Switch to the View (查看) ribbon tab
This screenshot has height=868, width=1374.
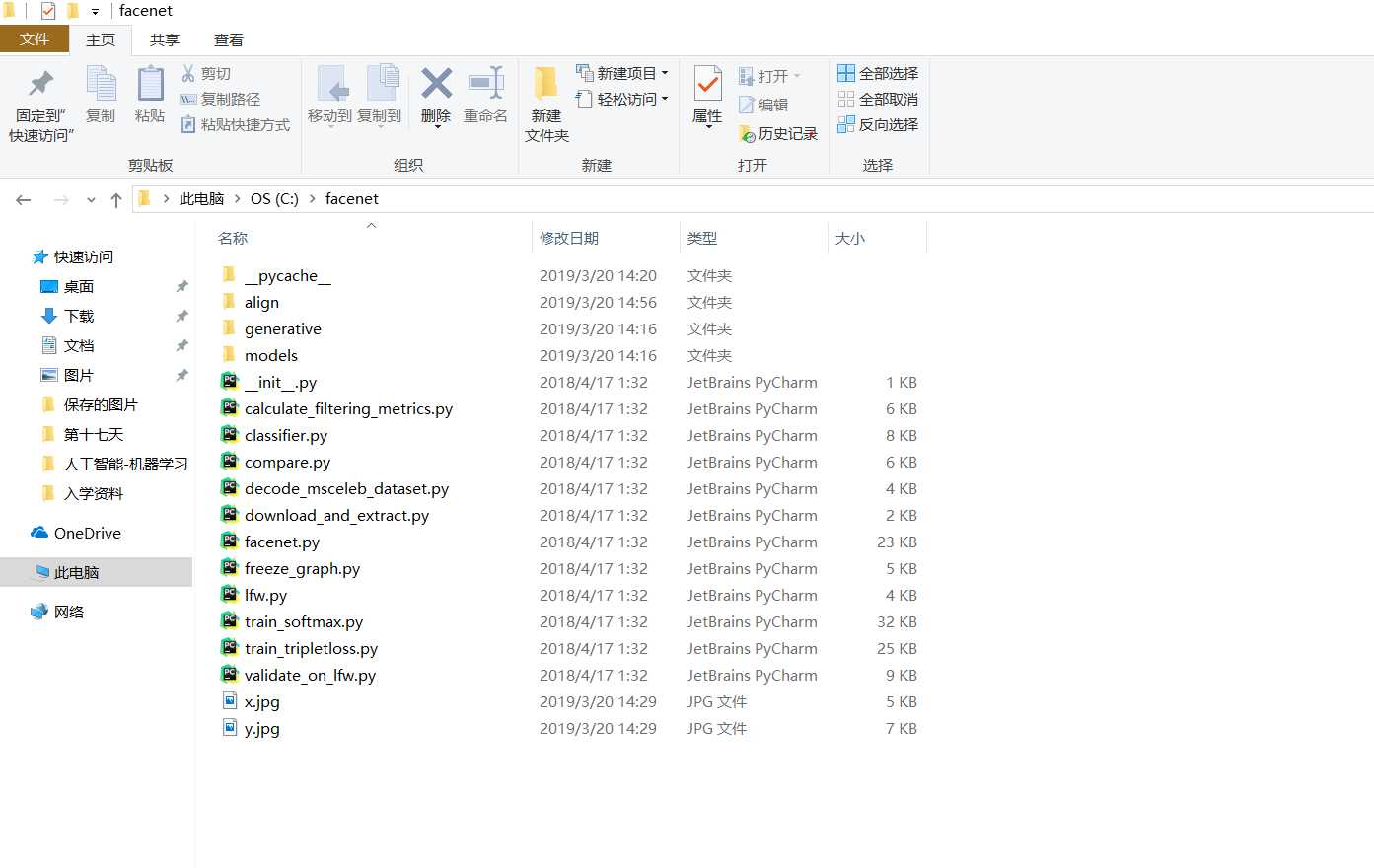tap(229, 40)
